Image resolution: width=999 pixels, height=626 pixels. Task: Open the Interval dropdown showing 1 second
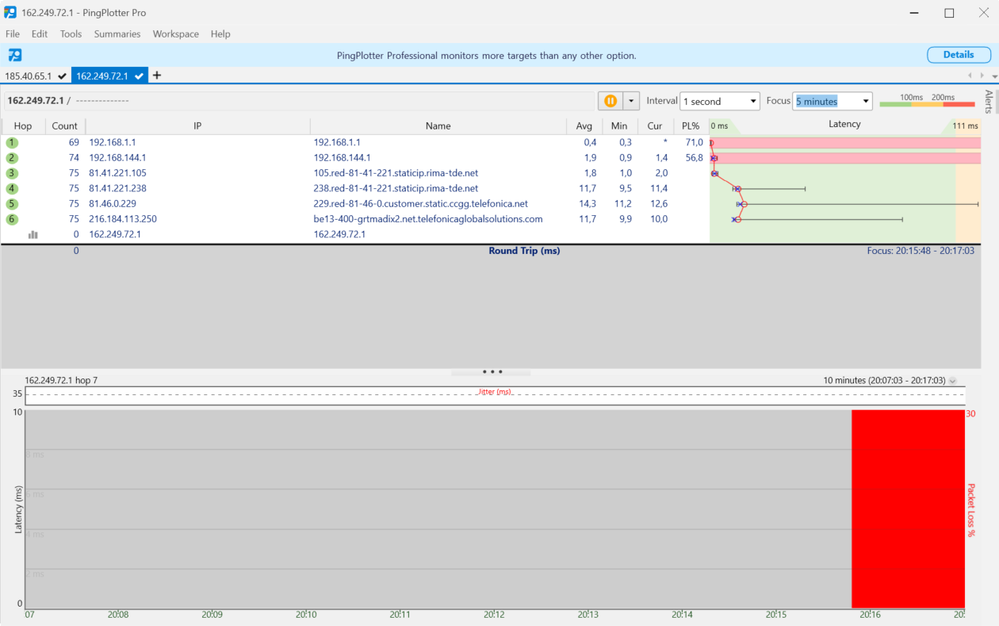pyautogui.click(x=719, y=101)
